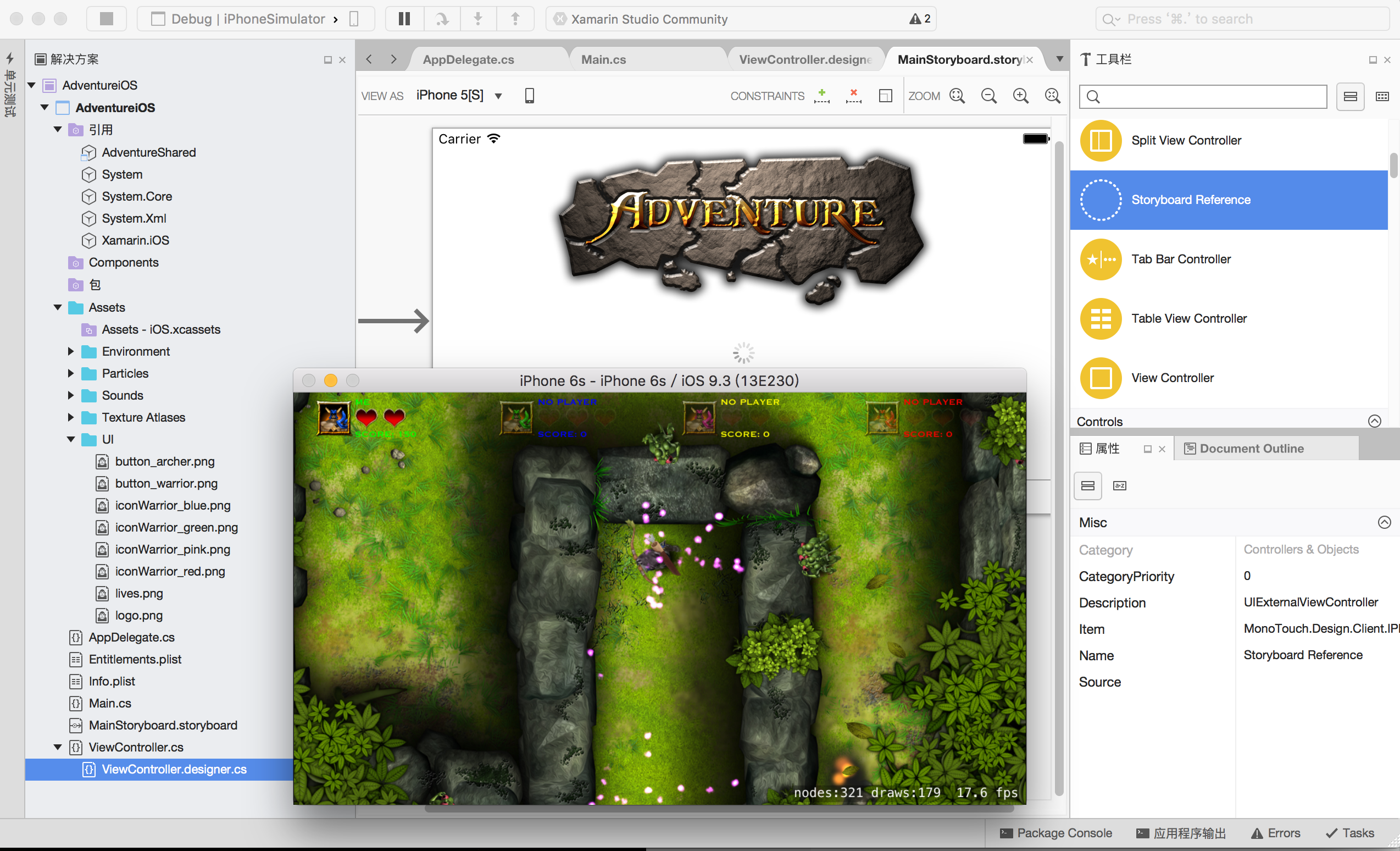Toggle device orientation icon beside iPhone 5[S]
1400x851 pixels.
point(529,96)
